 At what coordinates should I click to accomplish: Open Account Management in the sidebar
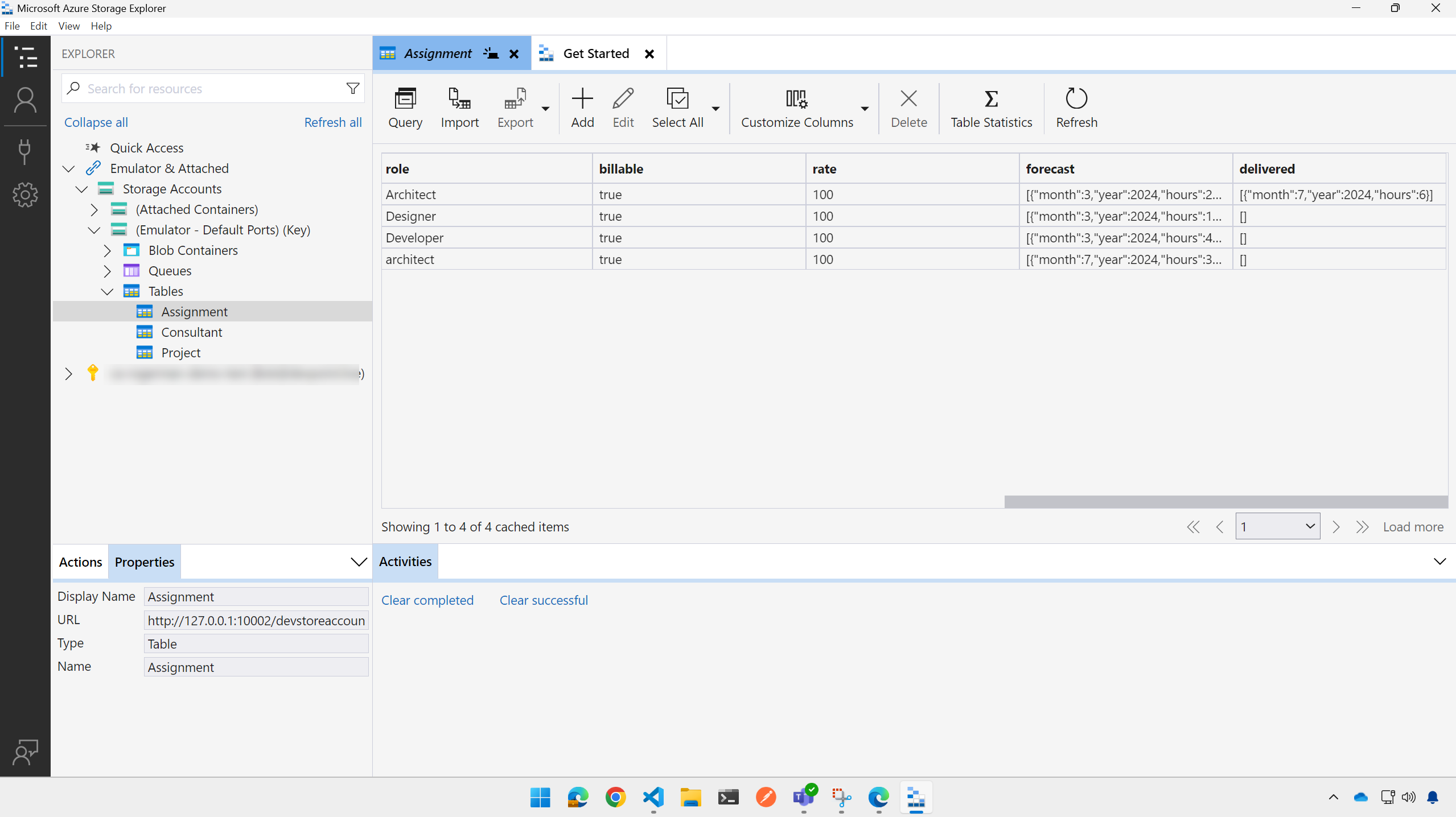26,101
